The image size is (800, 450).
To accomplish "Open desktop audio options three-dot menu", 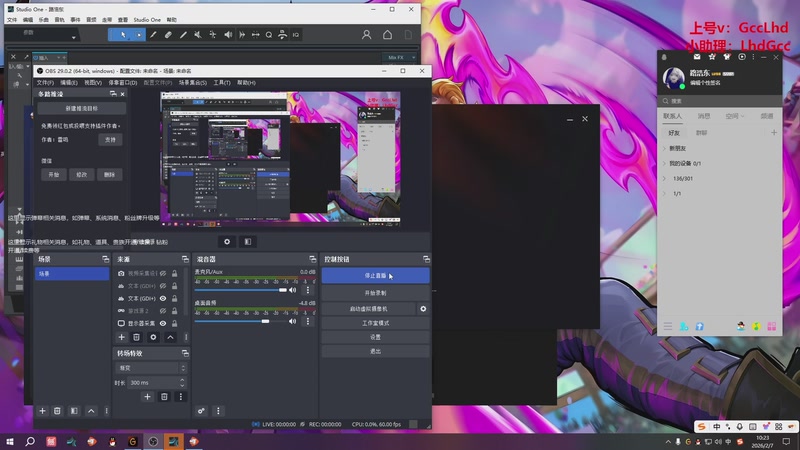I will point(308,321).
